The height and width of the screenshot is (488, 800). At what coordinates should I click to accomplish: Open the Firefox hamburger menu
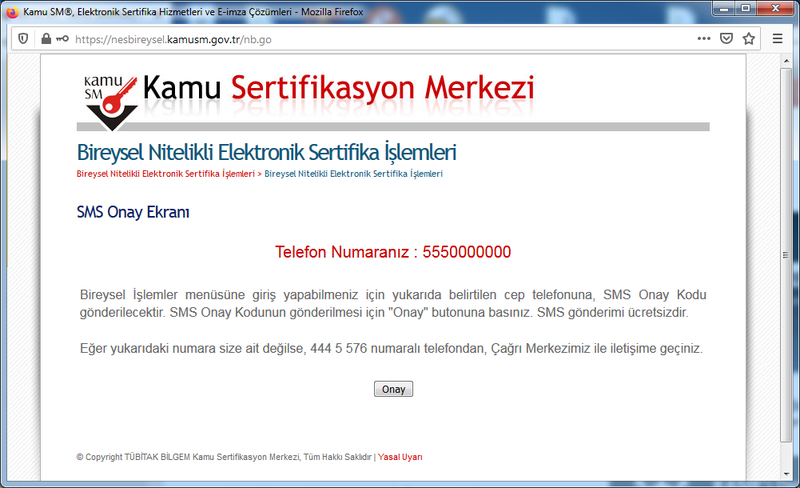pyautogui.click(x=778, y=39)
